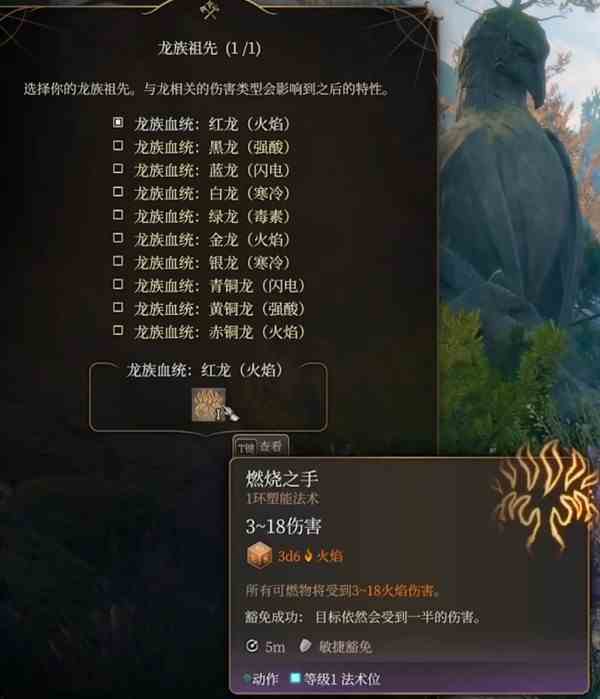Check the 金龙 (火焰) bloodline option
600x699 pixels.
pos(118,238)
